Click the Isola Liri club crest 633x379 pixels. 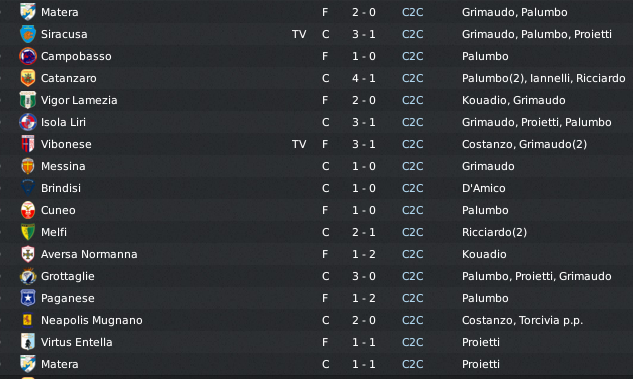tap(28, 122)
